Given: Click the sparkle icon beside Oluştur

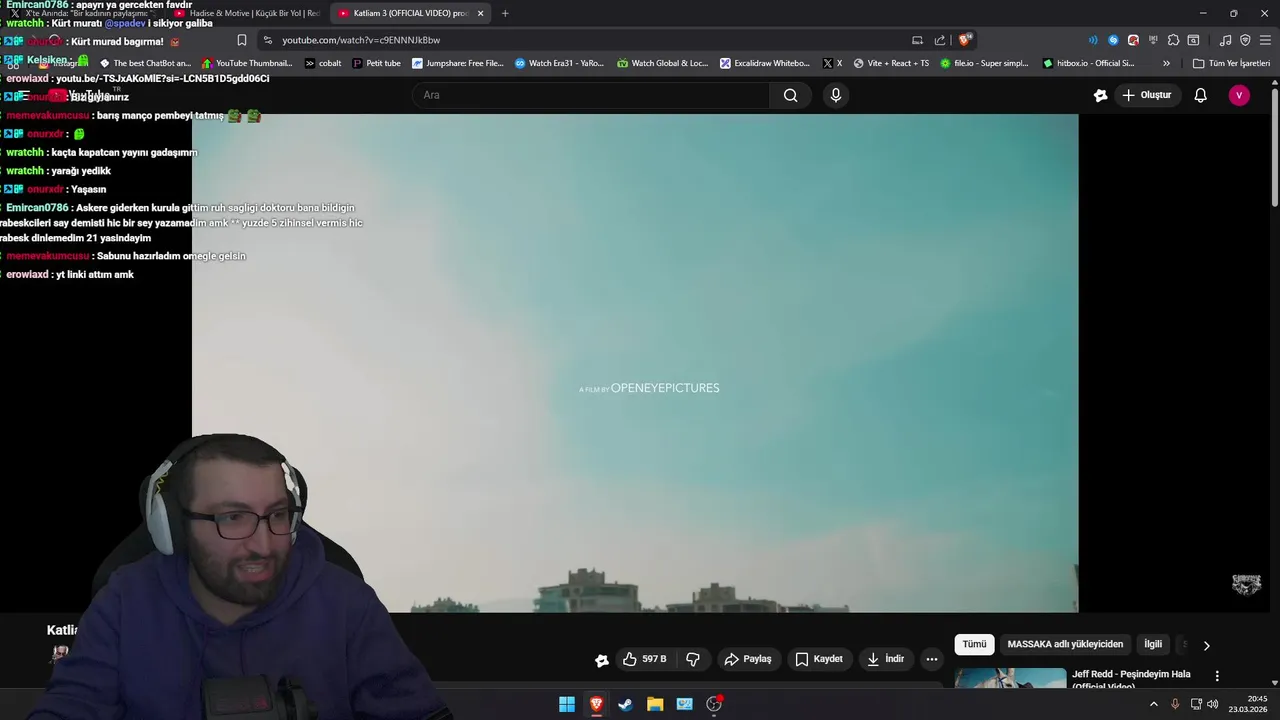Looking at the screenshot, I should click(x=1100, y=95).
